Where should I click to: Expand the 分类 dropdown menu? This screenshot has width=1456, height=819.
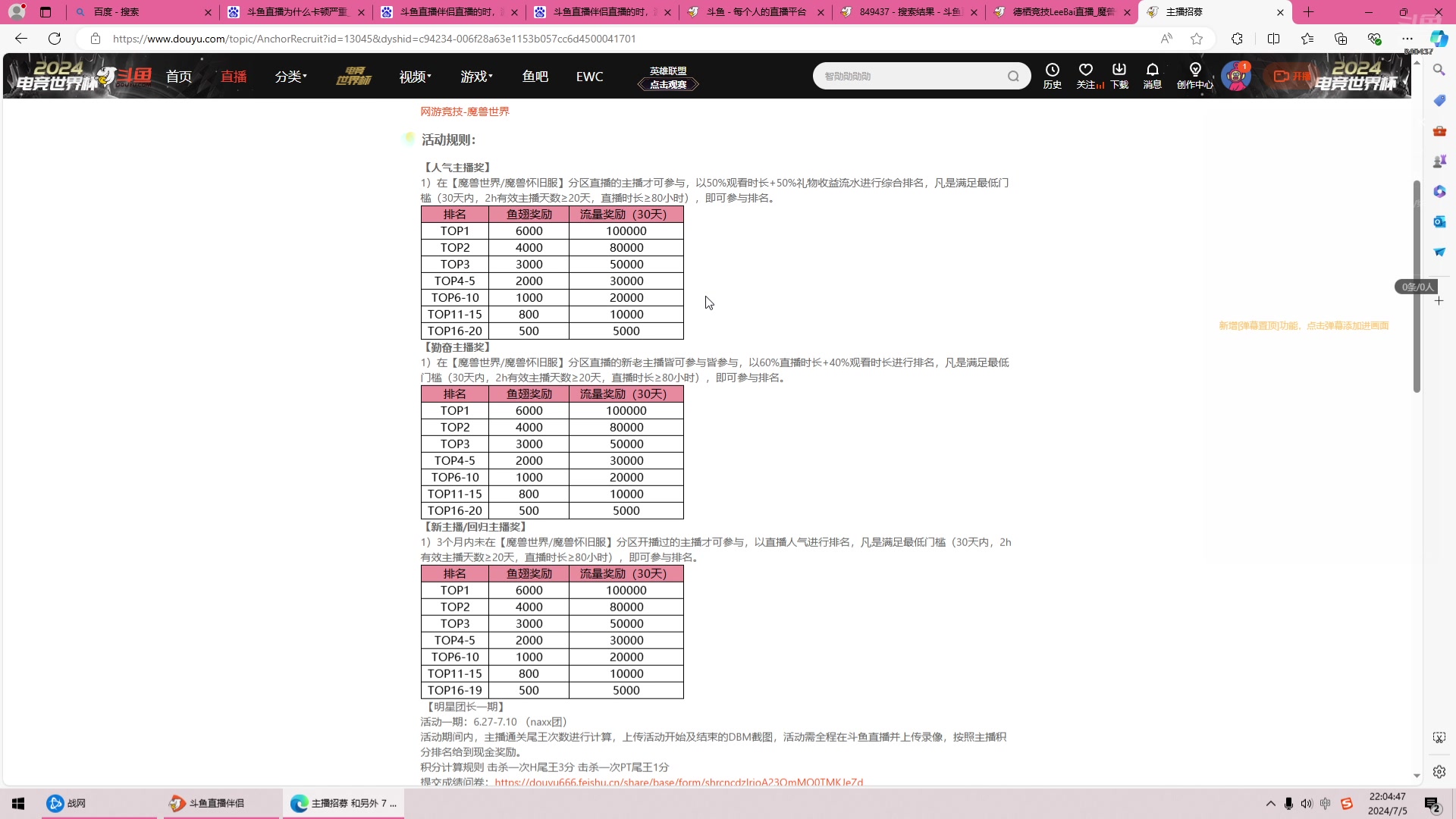290,77
